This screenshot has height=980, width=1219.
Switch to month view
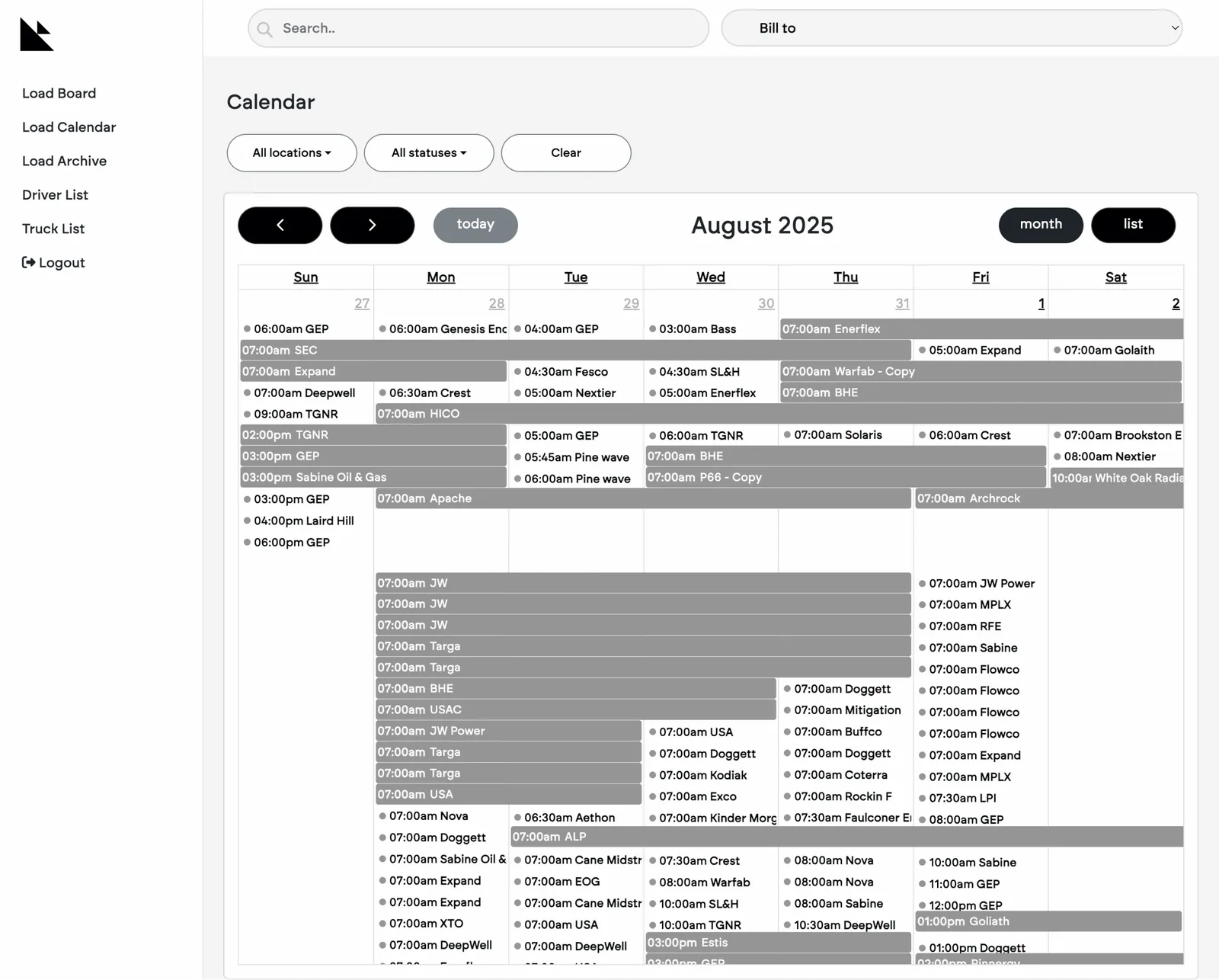tap(1041, 225)
